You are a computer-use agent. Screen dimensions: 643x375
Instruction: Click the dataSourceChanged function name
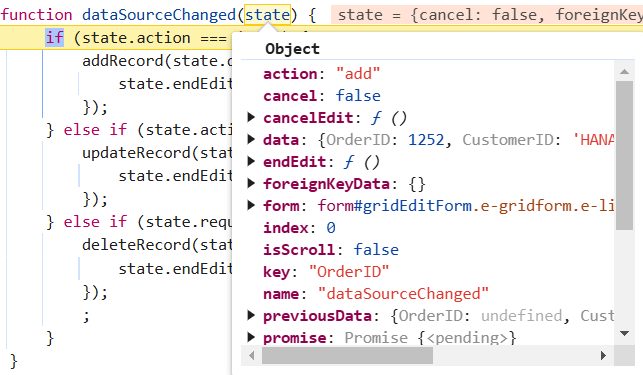pos(159,15)
